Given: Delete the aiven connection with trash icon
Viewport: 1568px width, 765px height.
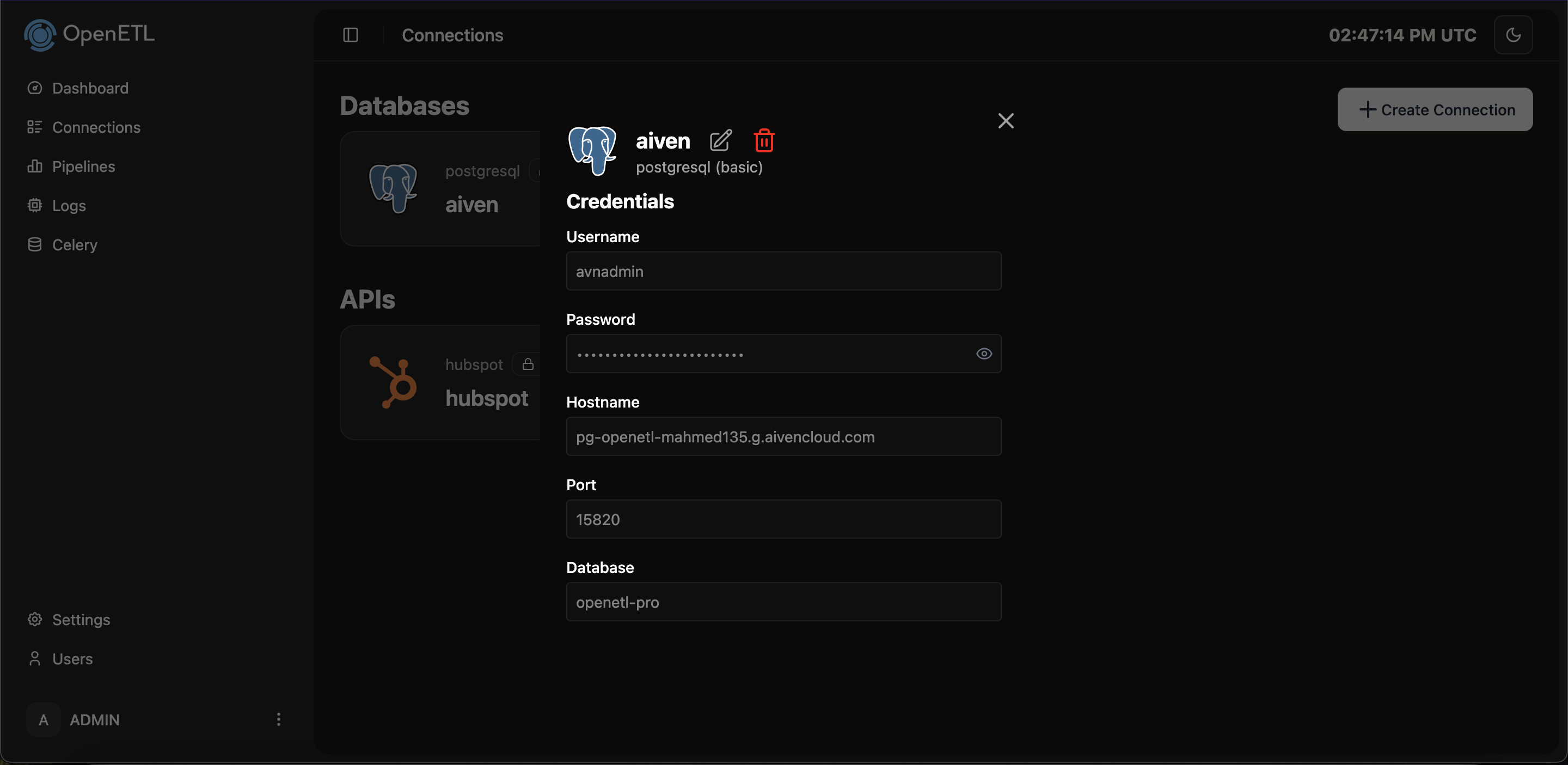Looking at the screenshot, I should [764, 140].
